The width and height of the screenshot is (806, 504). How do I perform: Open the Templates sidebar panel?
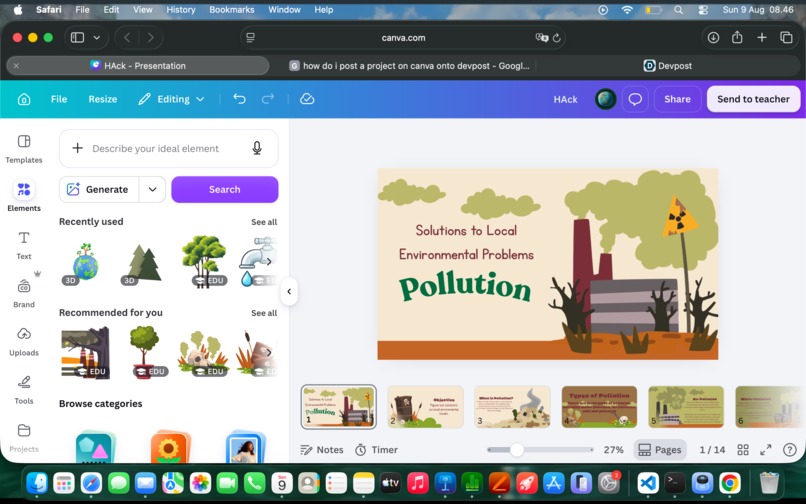(x=24, y=149)
